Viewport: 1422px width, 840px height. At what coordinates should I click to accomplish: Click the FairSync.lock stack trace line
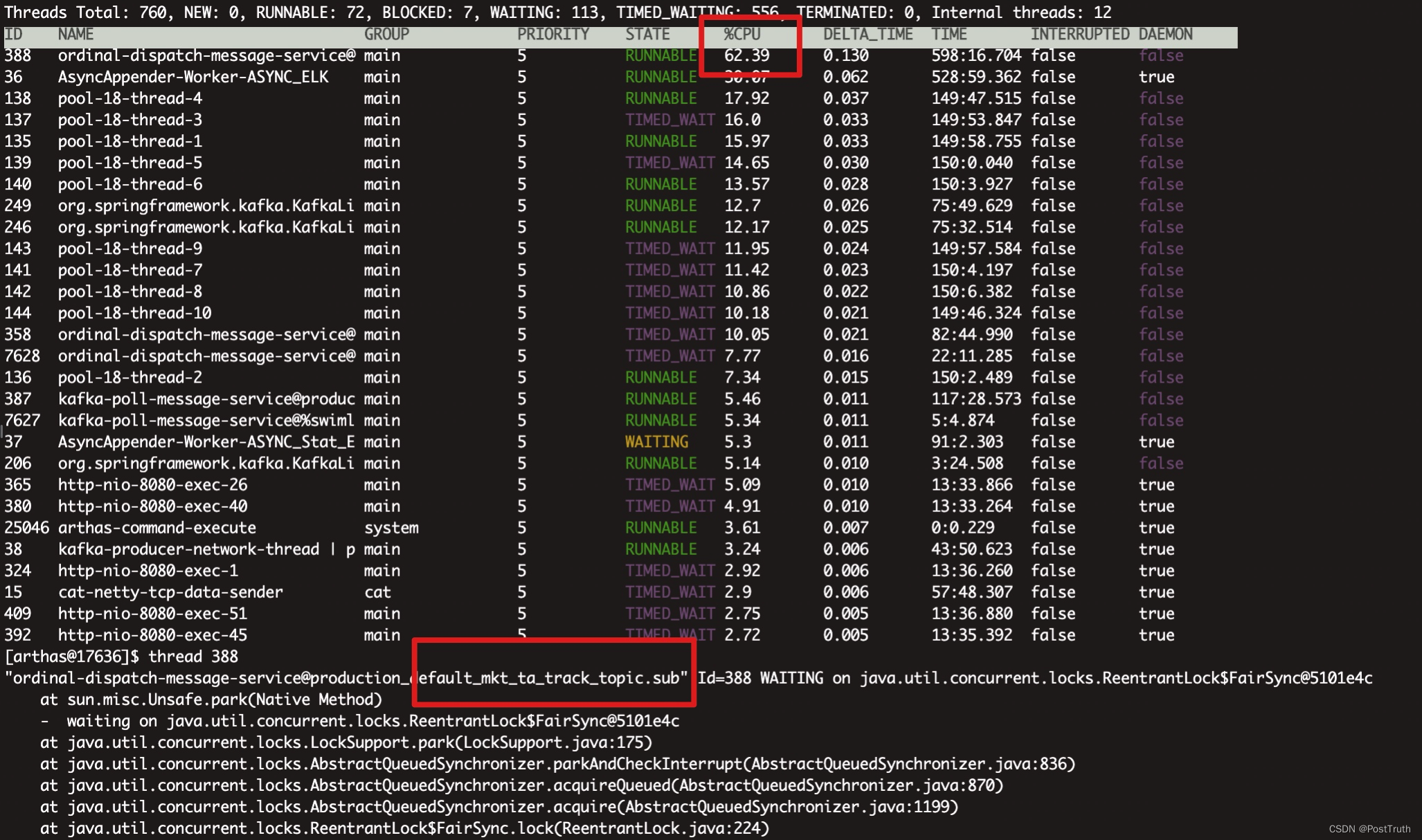[405, 828]
